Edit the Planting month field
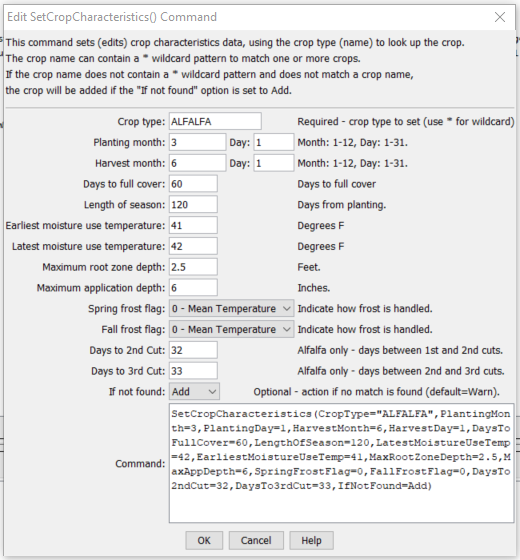This screenshot has width=520, height=560. tap(198, 142)
